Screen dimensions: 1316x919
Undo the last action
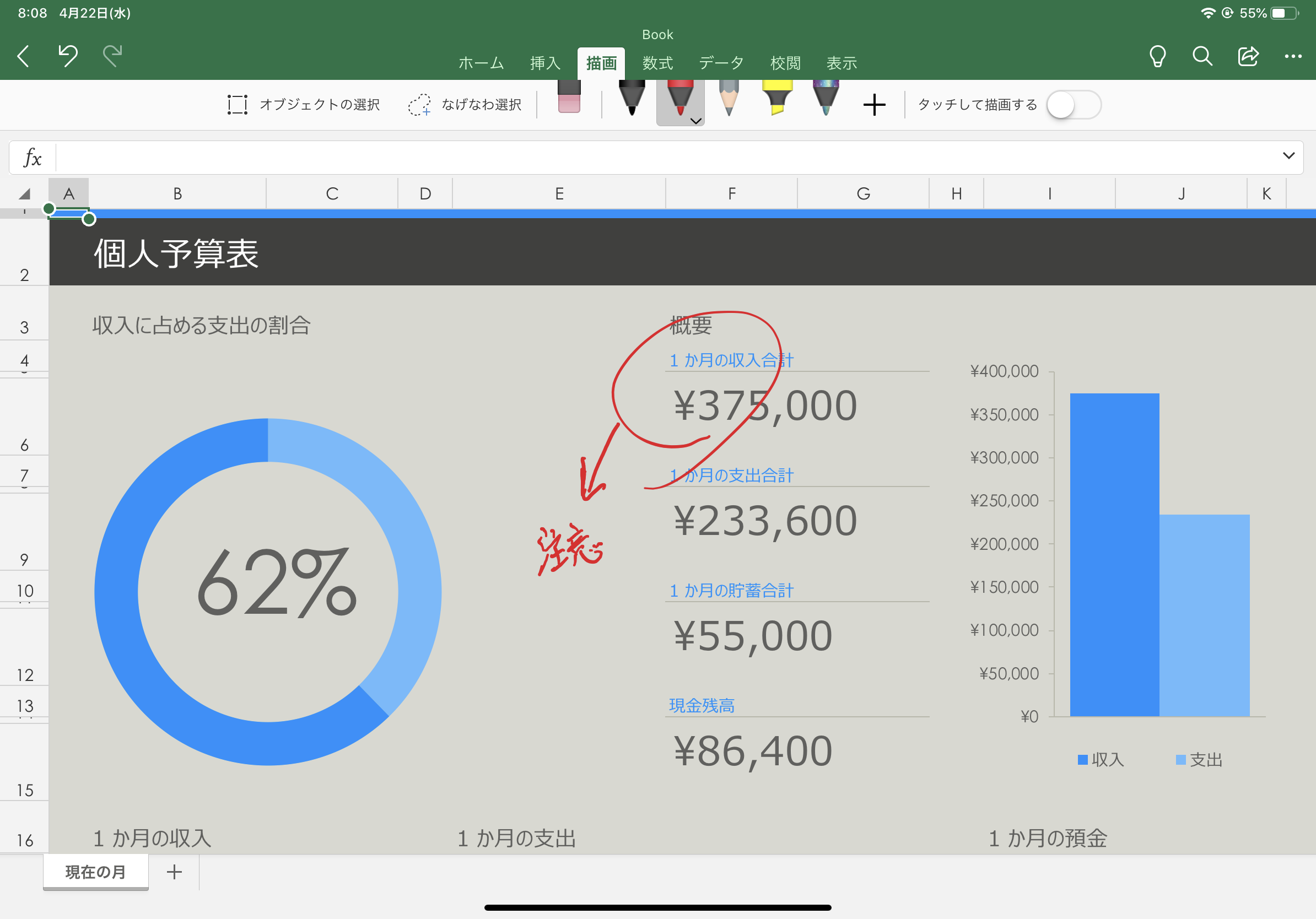pyautogui.click(x=68, y=56)
